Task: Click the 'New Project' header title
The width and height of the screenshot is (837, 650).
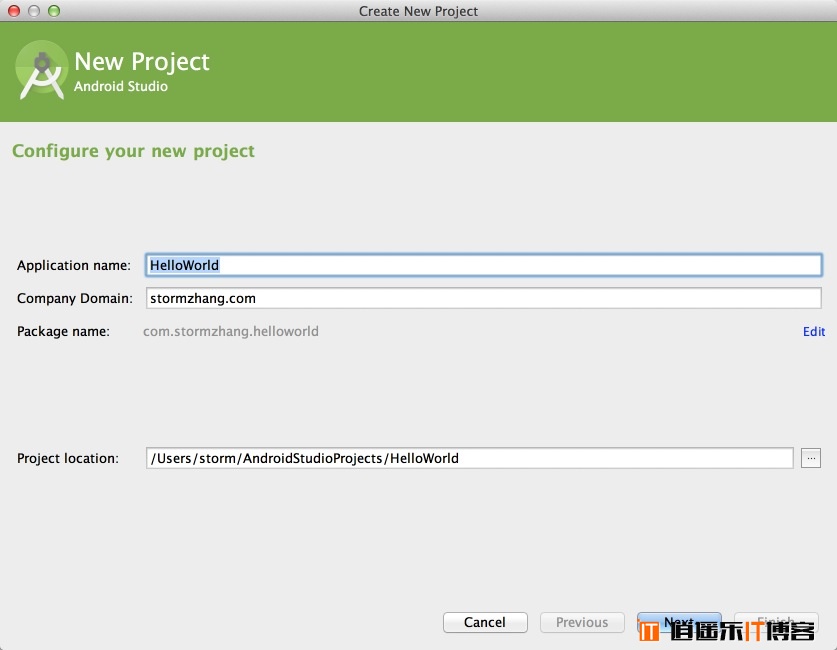Action: [x=142, y=61]
